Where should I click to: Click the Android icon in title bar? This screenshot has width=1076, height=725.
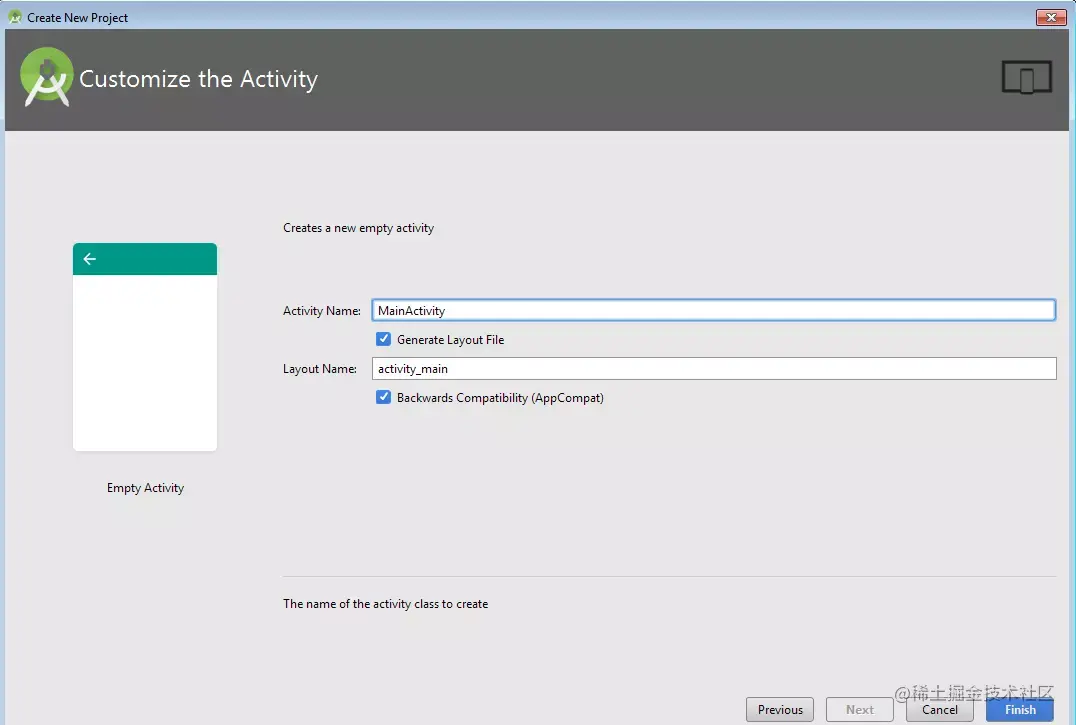(x=14, y=17)
